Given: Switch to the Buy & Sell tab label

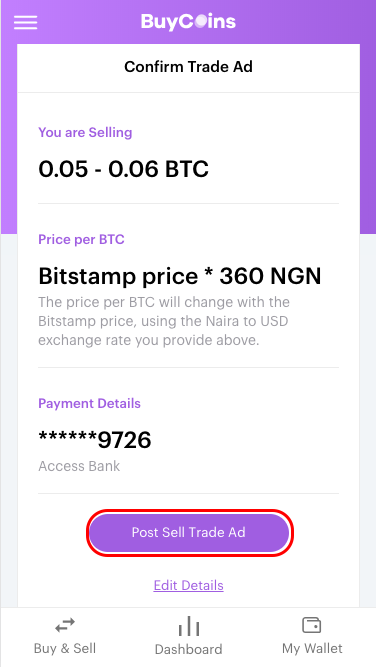Looking at the screenshot, I should point(65,648).
